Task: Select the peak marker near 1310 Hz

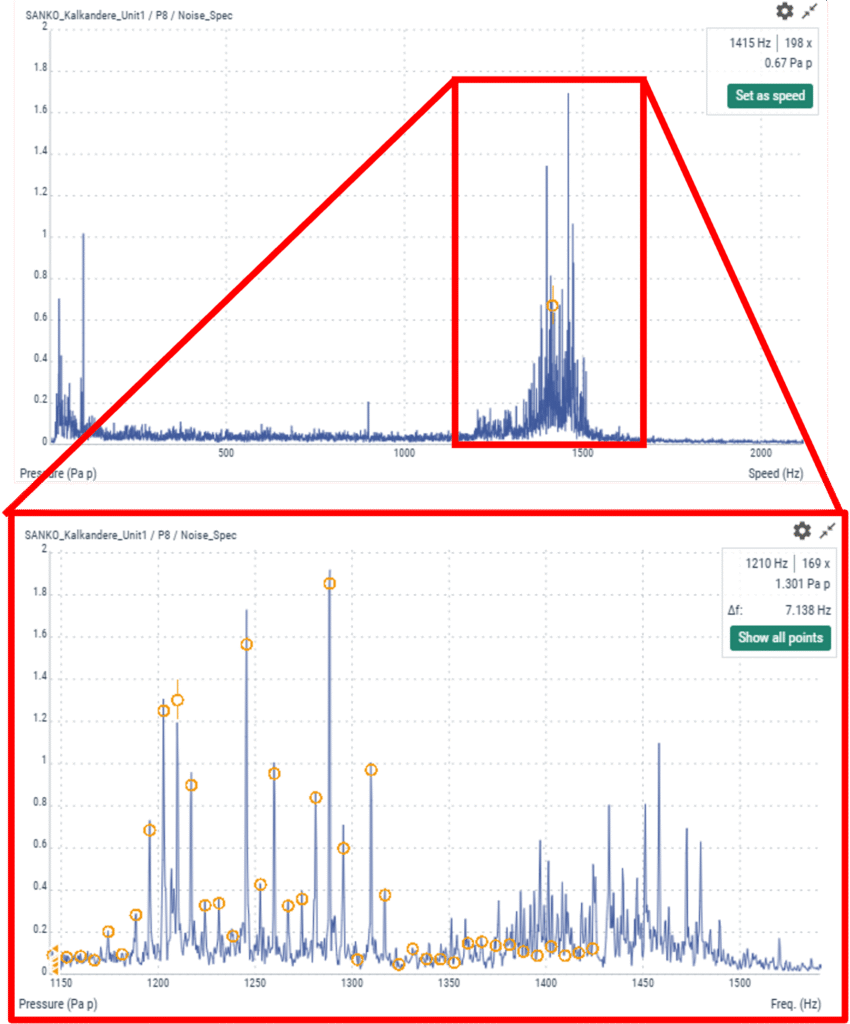Action: tap(371, 770)
